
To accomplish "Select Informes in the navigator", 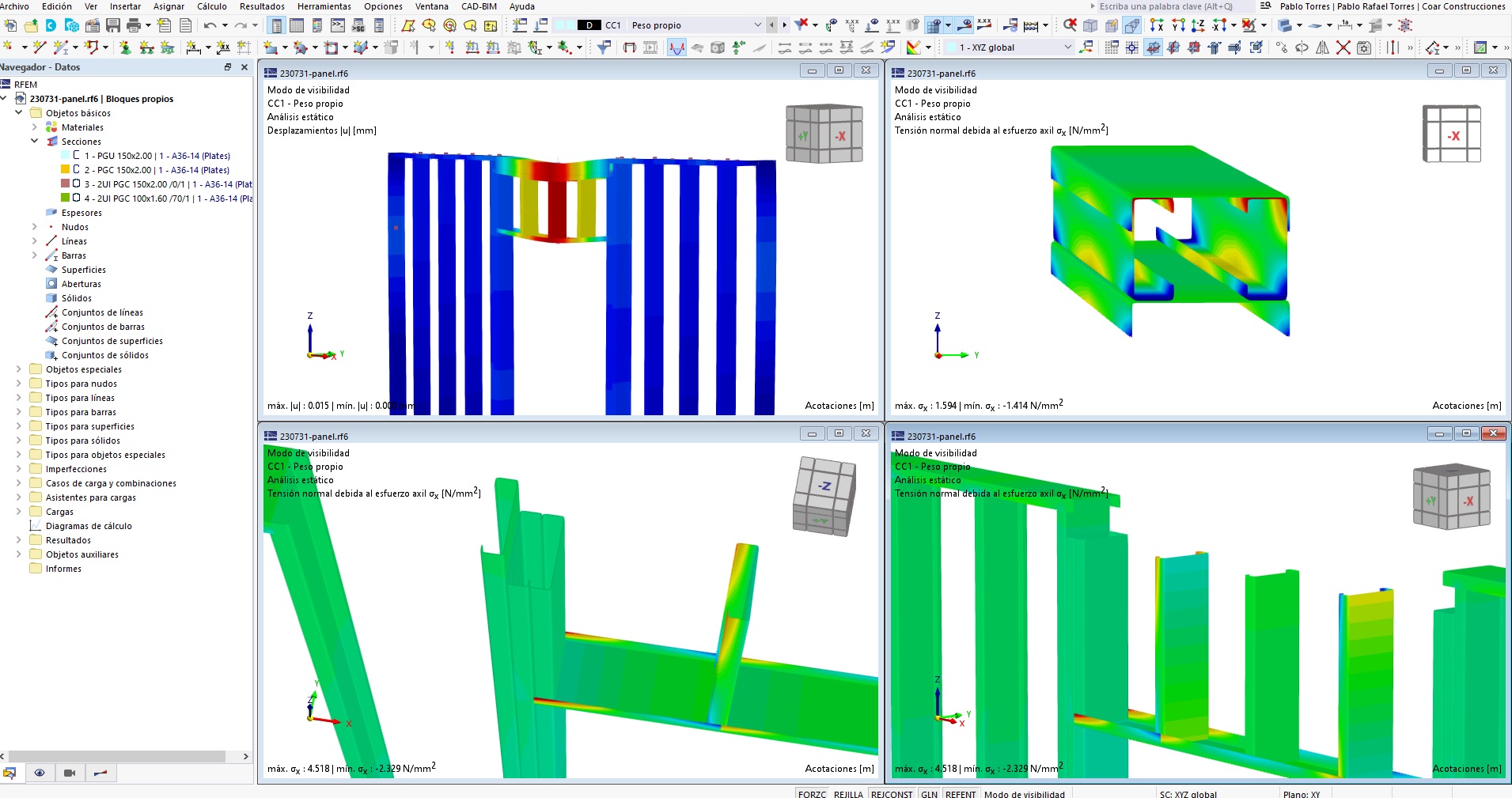I will coord(63,569).
